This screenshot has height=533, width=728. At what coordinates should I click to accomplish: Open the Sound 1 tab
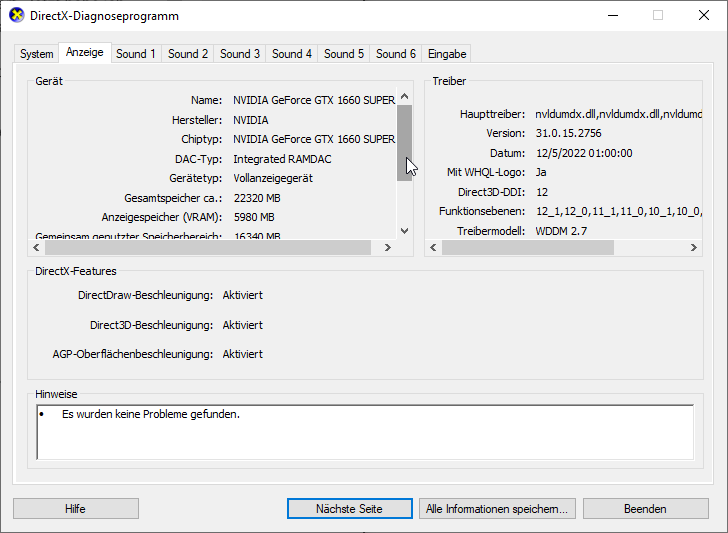click(136, 54)
